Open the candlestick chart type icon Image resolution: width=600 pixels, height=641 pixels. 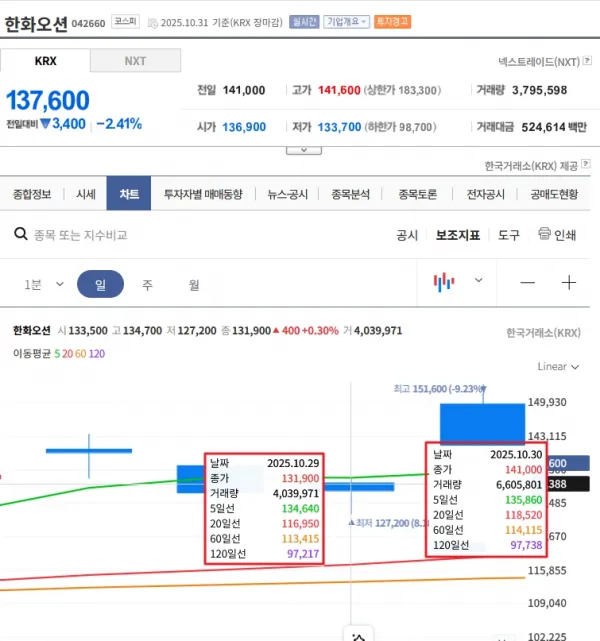443,282
